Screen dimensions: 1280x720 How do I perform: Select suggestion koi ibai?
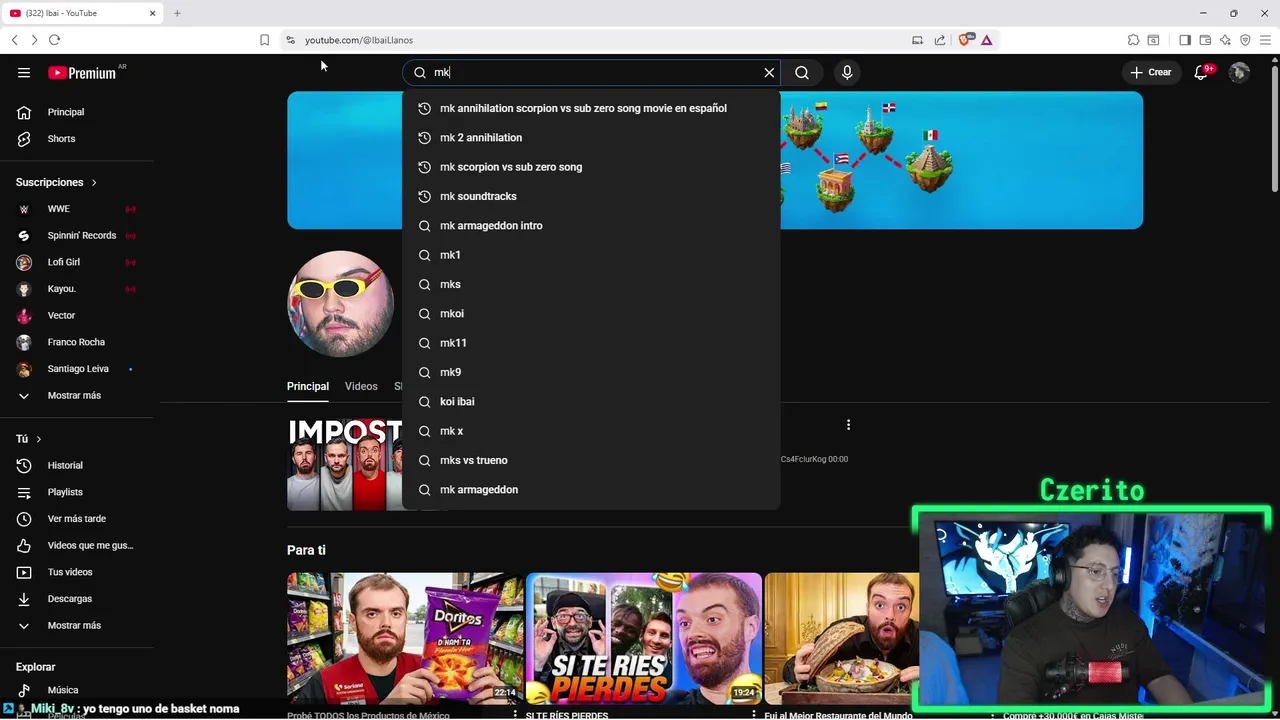pos(591,401)
